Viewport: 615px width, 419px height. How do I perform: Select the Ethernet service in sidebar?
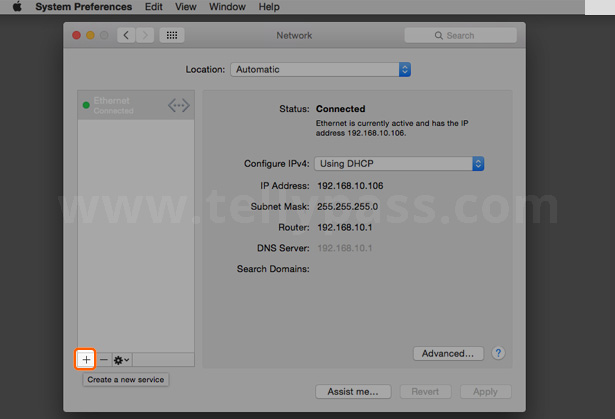(136, 105)
